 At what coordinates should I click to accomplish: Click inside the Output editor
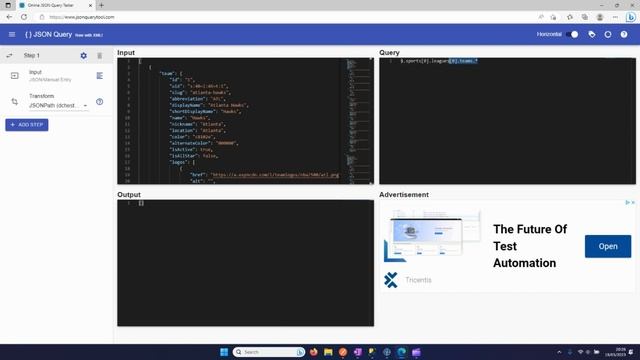tap(245, 263)
